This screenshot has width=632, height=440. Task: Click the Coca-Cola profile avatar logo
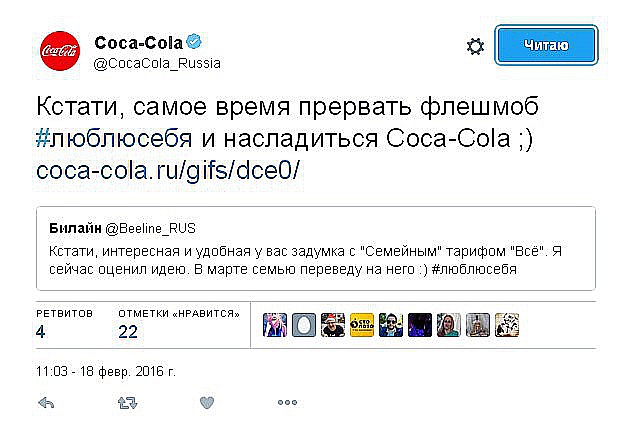59,52
